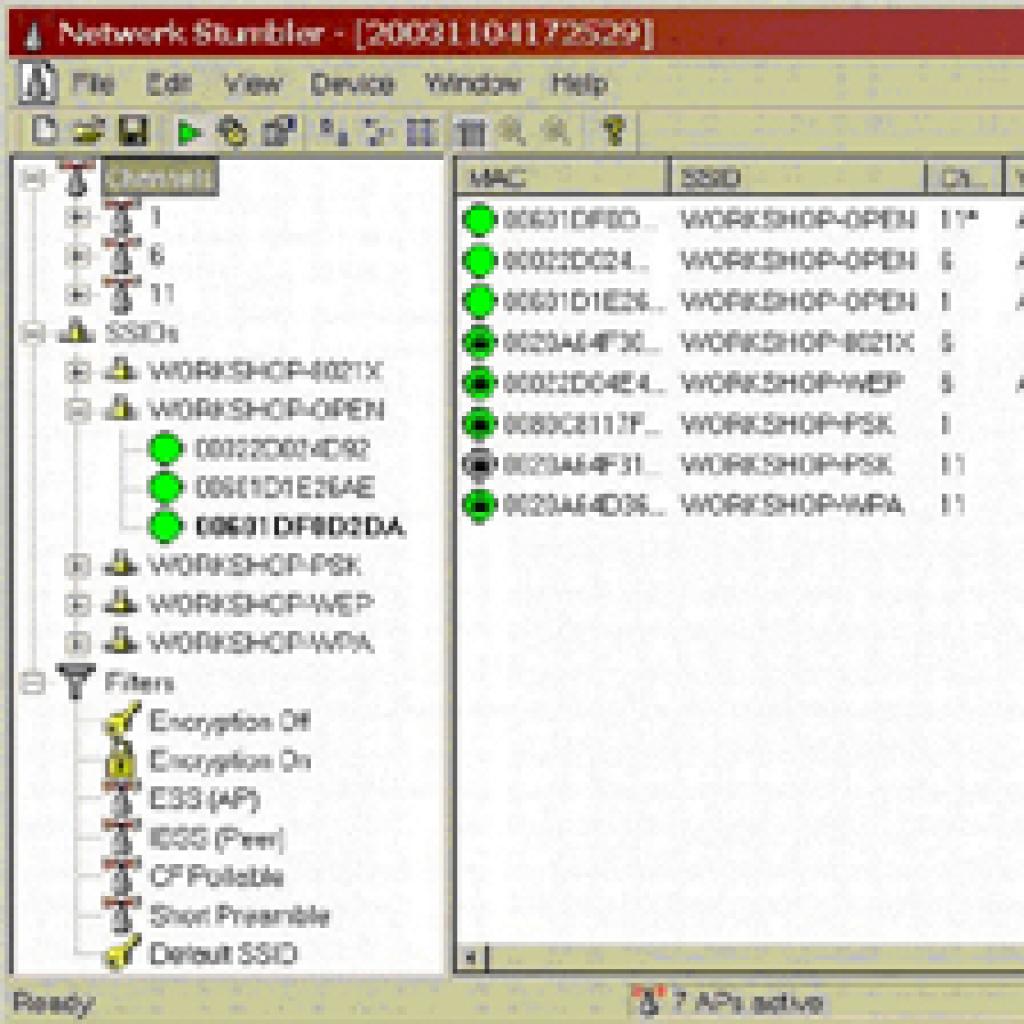
Task: Click the zoom in magnifier icon
Action: (511, 131)
